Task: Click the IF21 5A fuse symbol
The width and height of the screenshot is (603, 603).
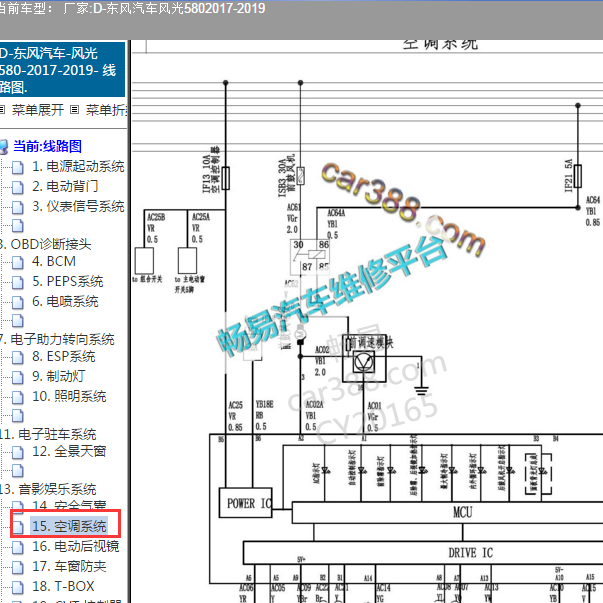Action: pyautogui.click(x=578, y=176)
